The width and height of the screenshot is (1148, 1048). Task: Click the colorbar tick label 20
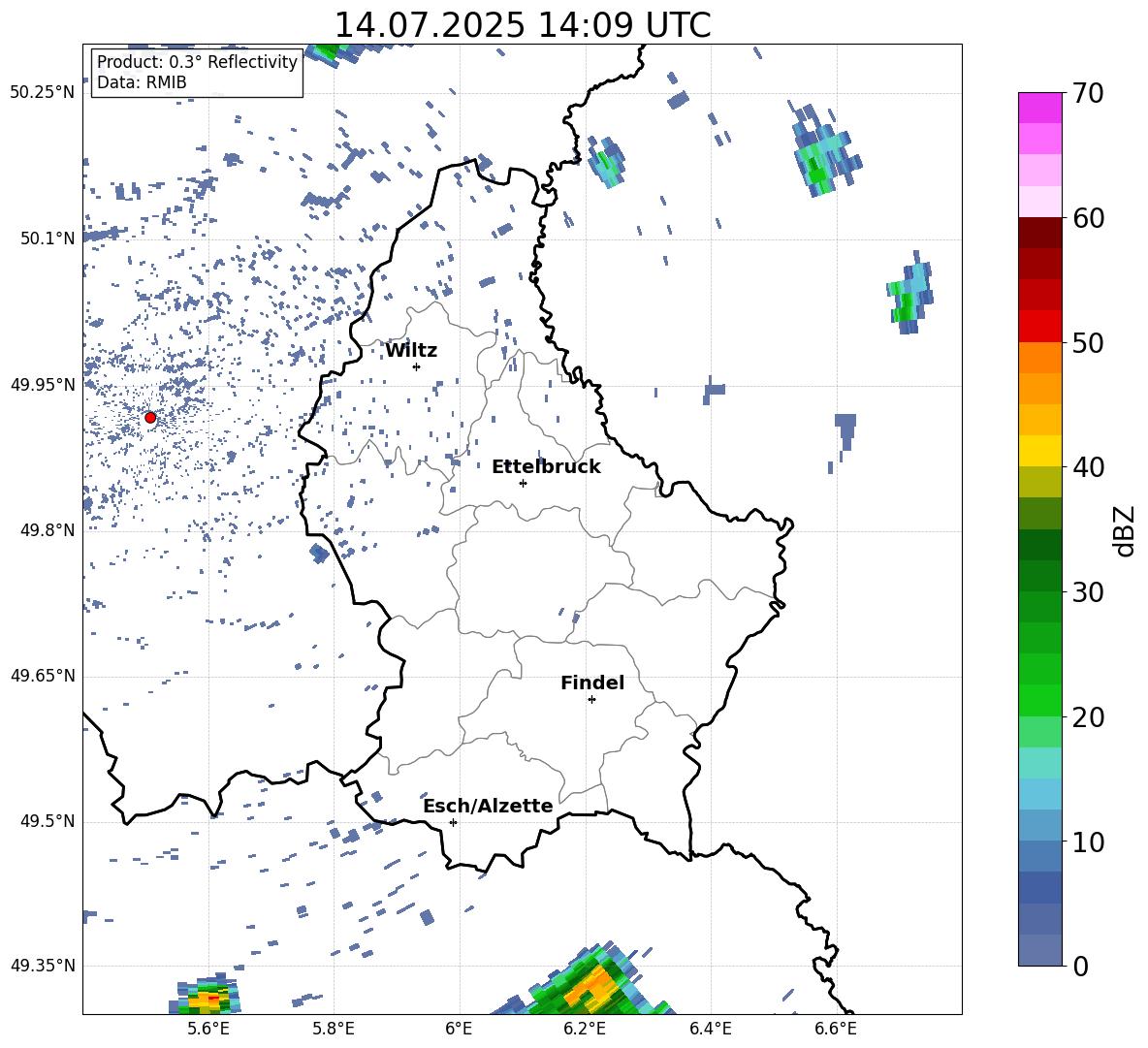pyautogui.click(x=1088, y=717)
